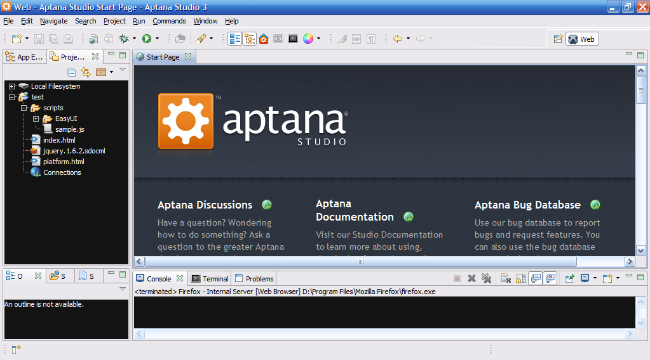The width and height of the screenshot is (650, 360).
Task: Toggle Scroll Lock in Console toolbar
Action: [x=520, y=278]
